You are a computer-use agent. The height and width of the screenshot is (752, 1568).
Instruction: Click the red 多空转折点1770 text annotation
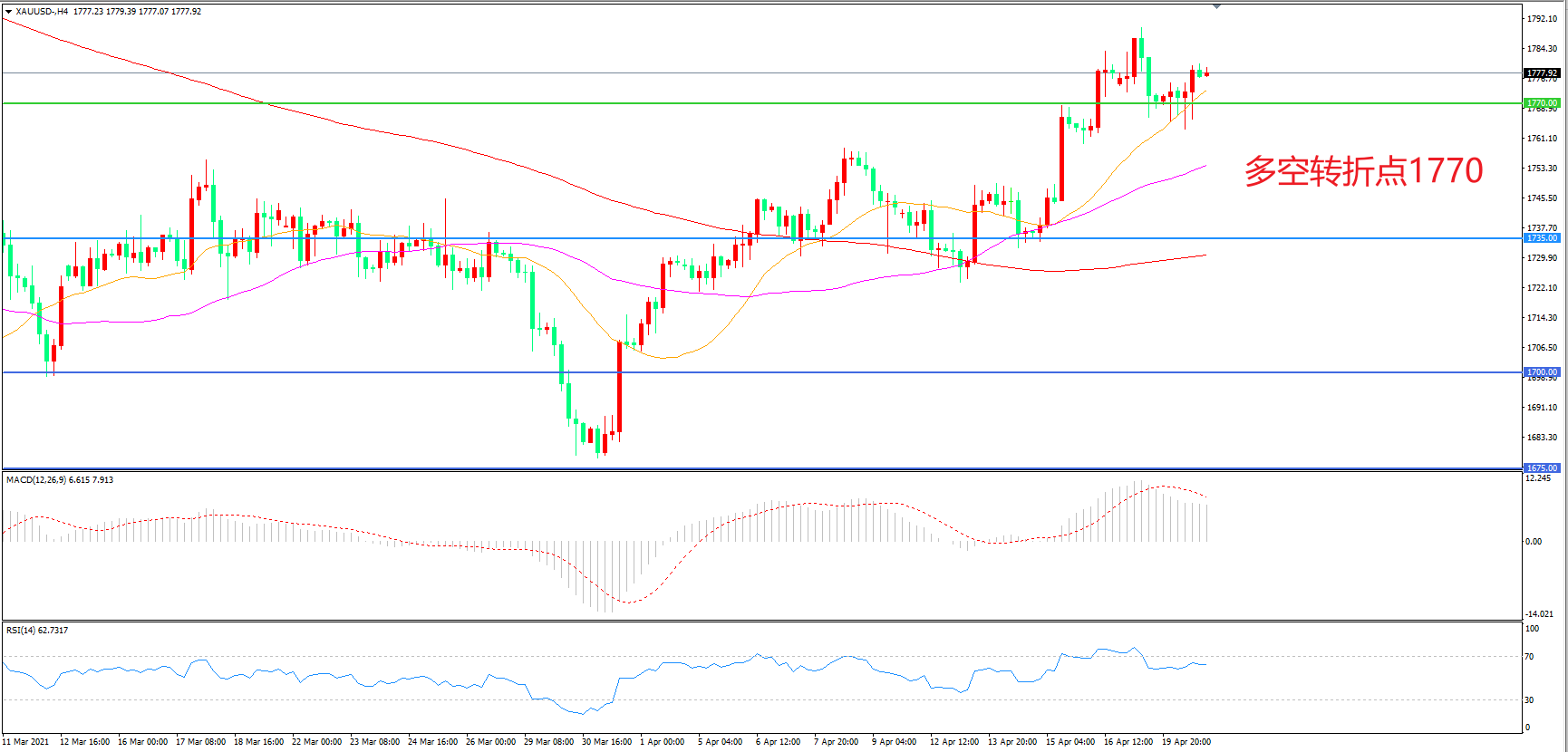(1363, 170)
